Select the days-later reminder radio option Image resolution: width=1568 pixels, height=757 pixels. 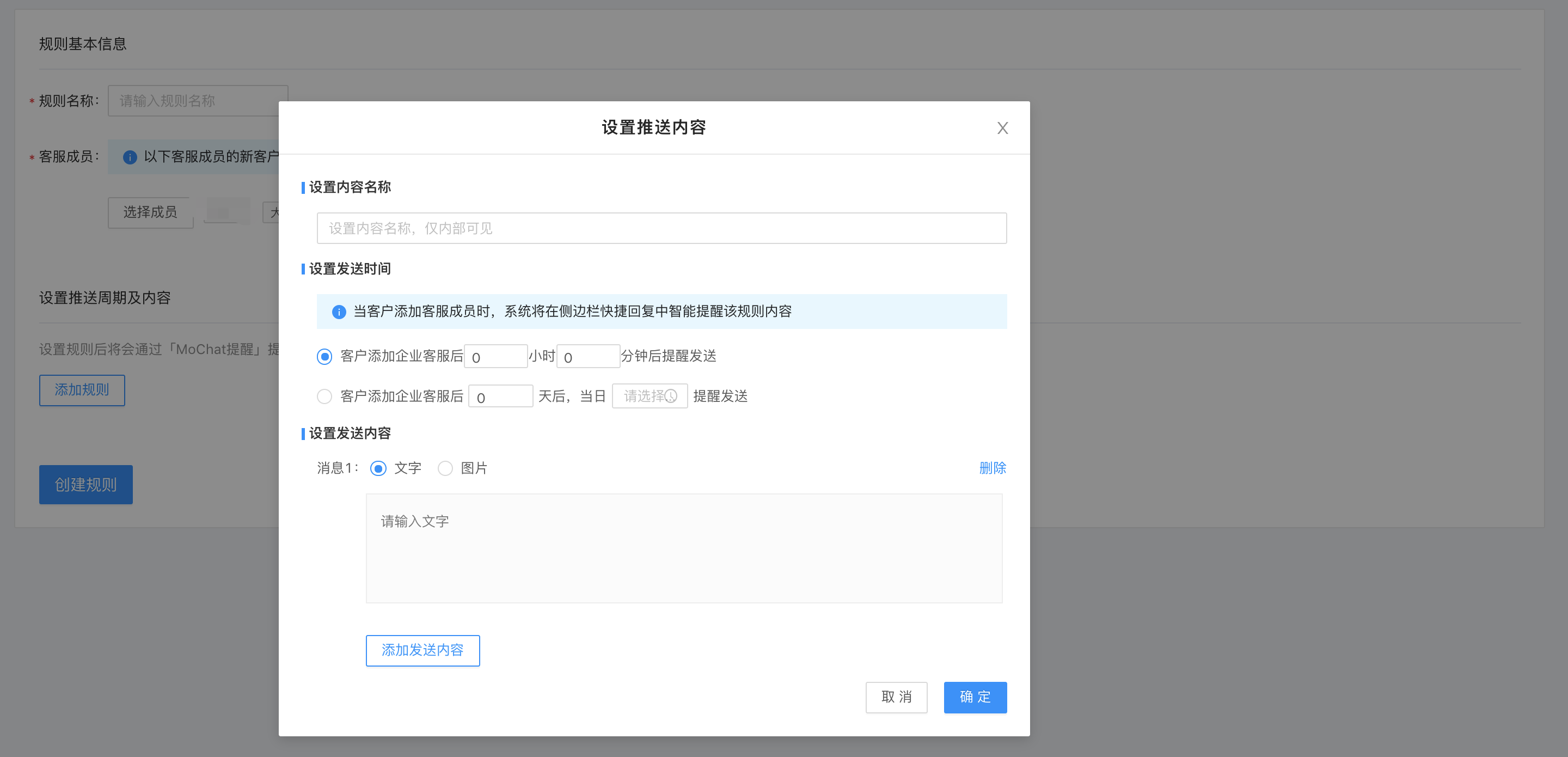[324, 396]
